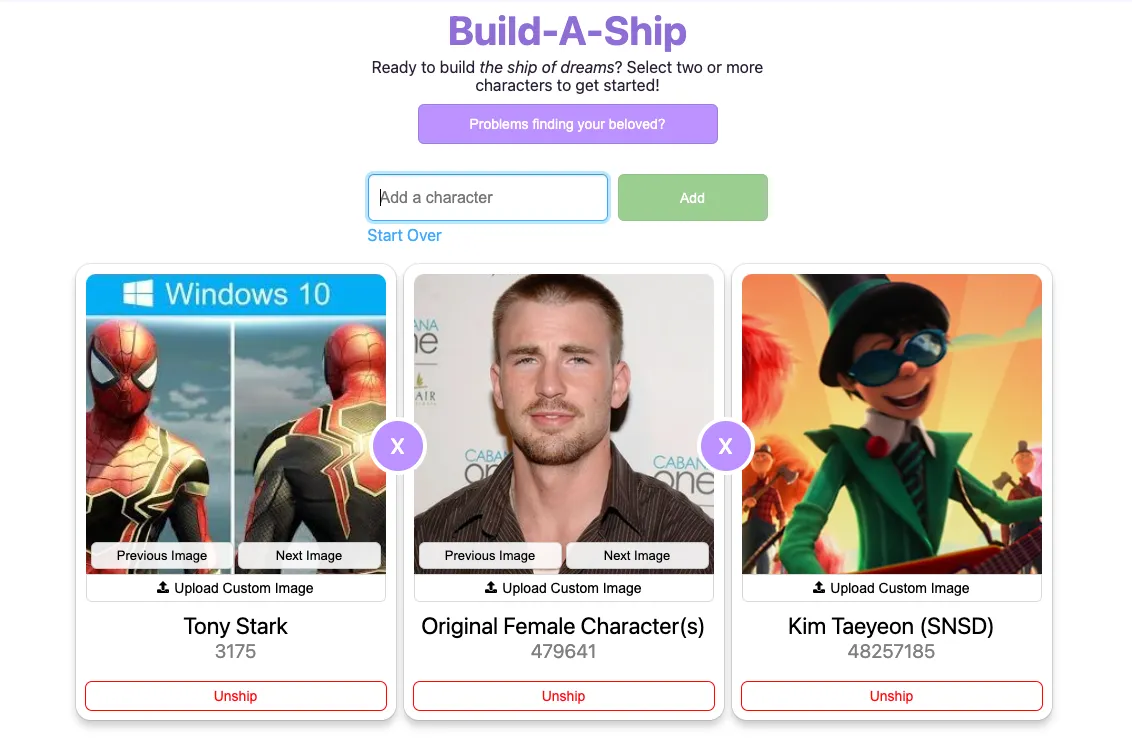Screen dimensions: 1132x739
Task: Unship Kim Taeyeon (SNSD)
Action: [890, 696]
